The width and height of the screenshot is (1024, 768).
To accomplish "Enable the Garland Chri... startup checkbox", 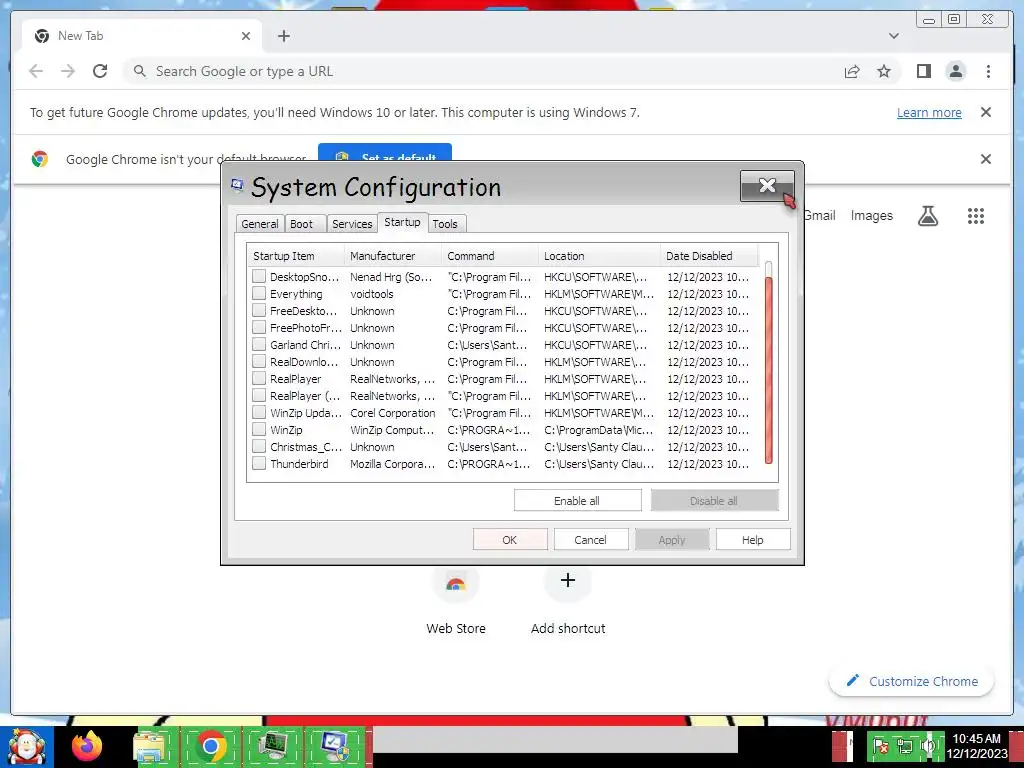I will tap(259, 344).
